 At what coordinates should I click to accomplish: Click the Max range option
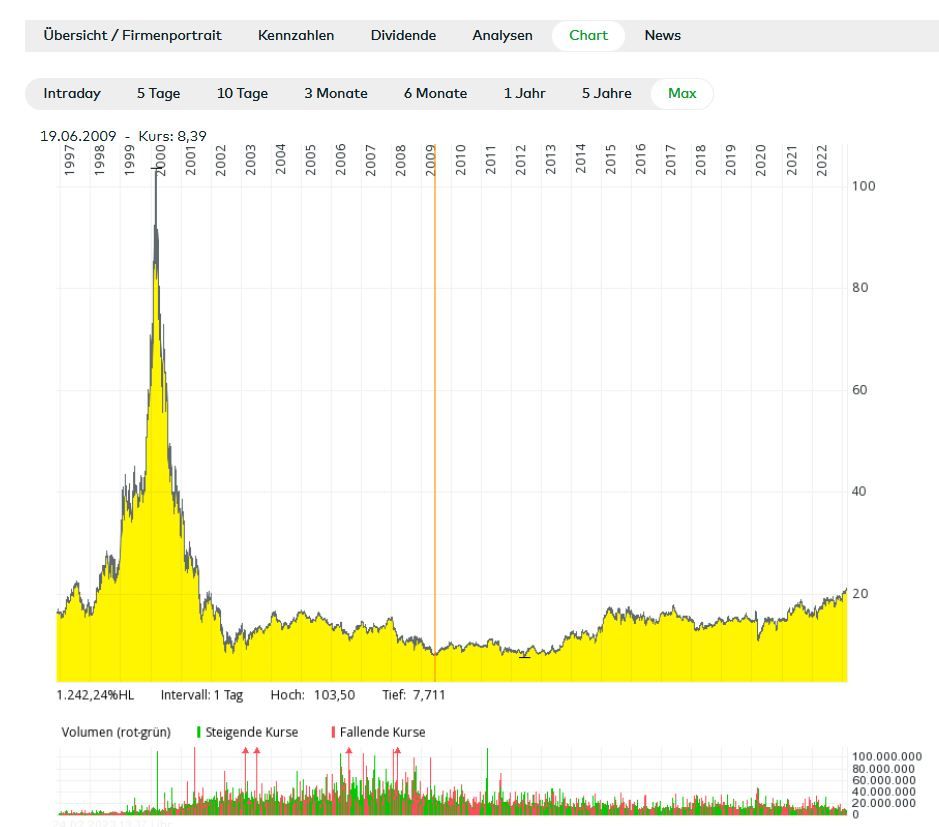click(682, 93)
